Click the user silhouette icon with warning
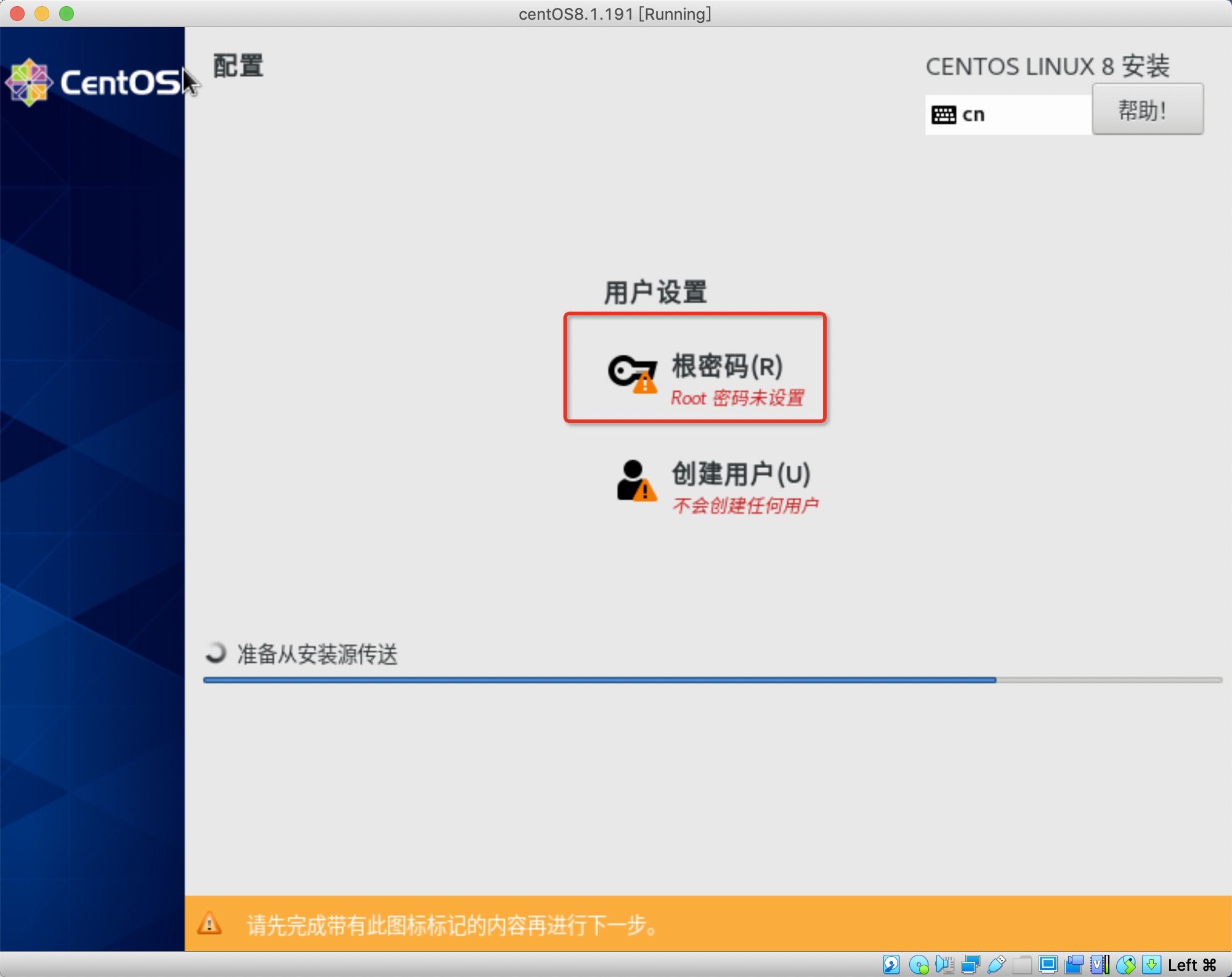1232x977 pixels. click(x=635, y=481)
